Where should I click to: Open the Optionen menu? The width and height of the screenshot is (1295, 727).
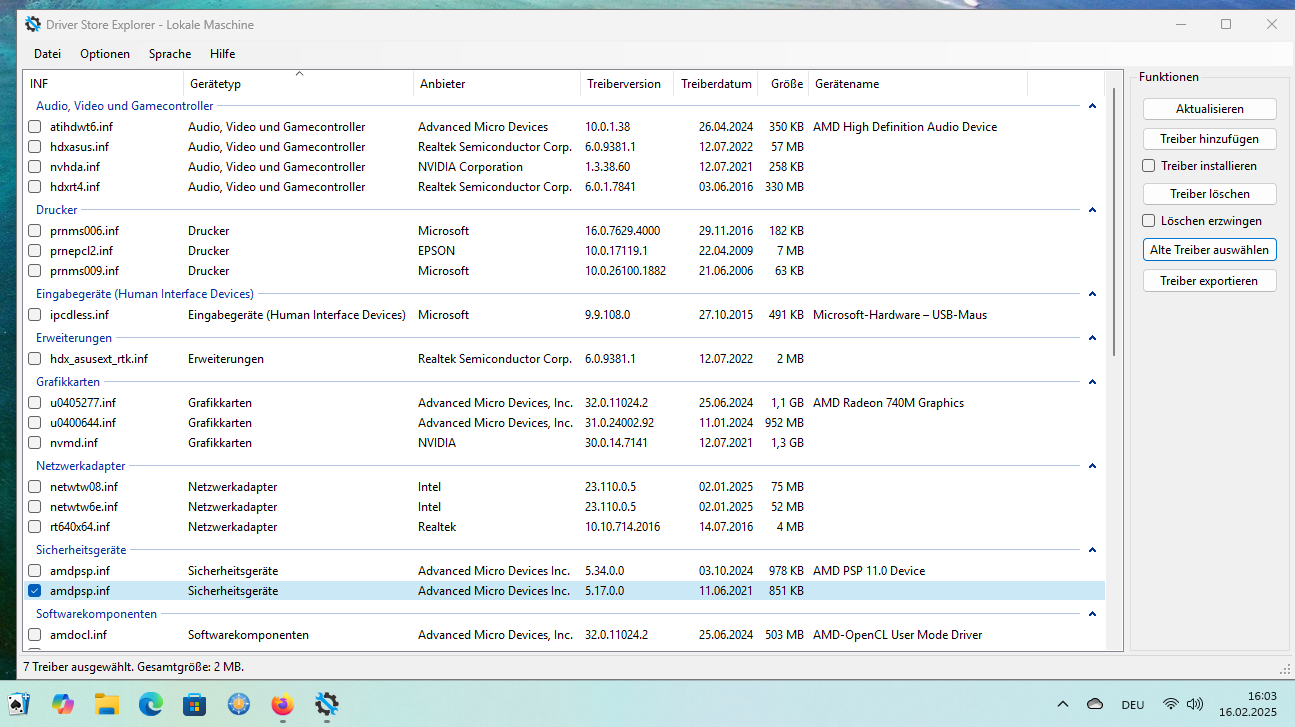click(x=105, y=54)
